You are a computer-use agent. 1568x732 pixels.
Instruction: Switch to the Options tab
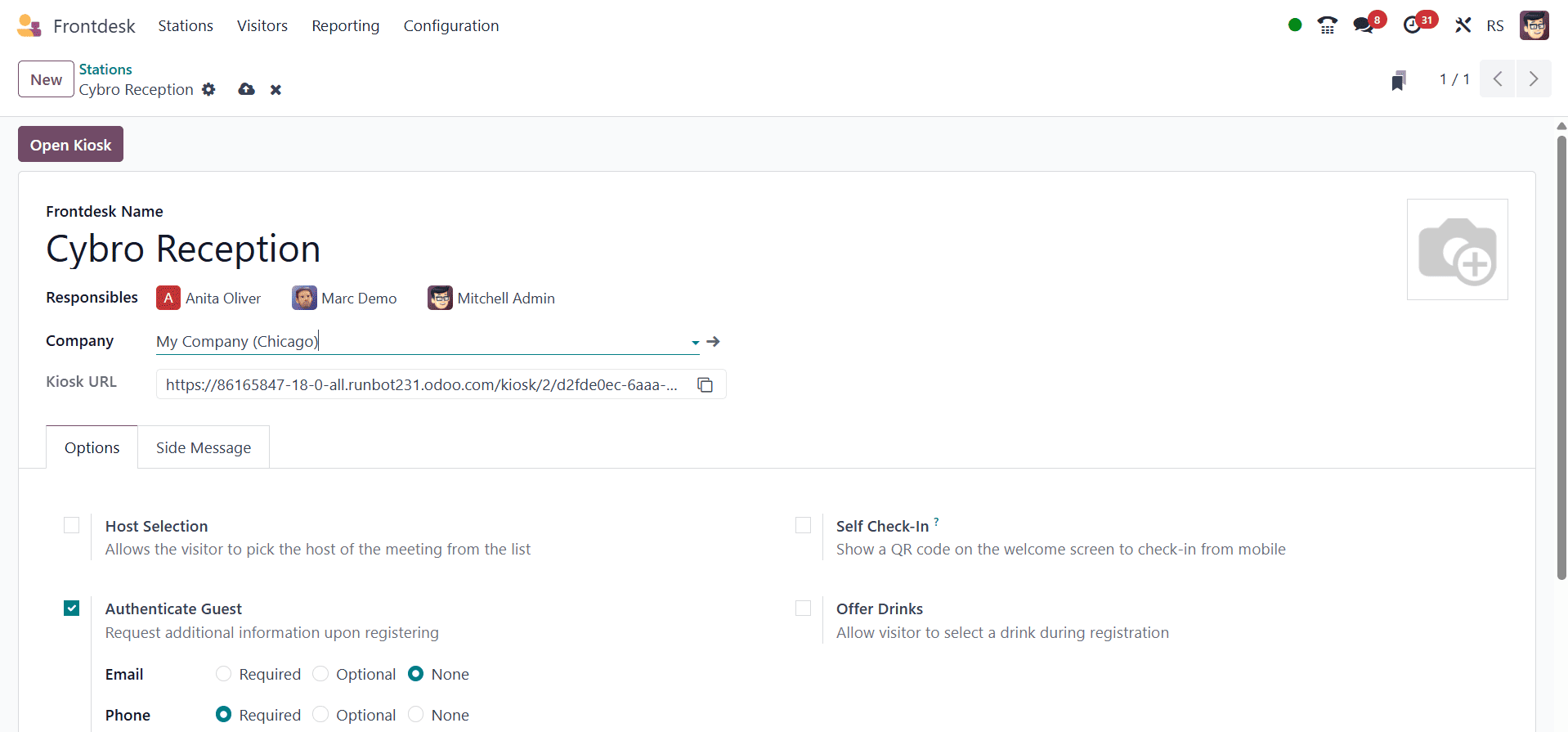click(x=92, y=447)
